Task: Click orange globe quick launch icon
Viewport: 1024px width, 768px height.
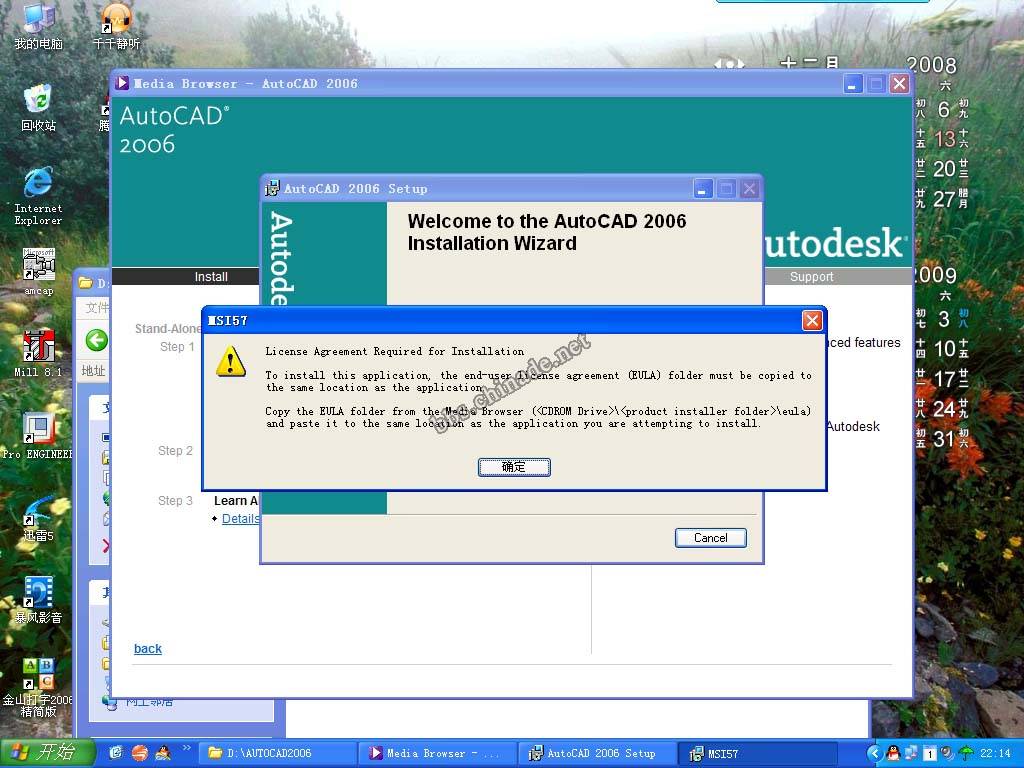Action: pos(140,753)
